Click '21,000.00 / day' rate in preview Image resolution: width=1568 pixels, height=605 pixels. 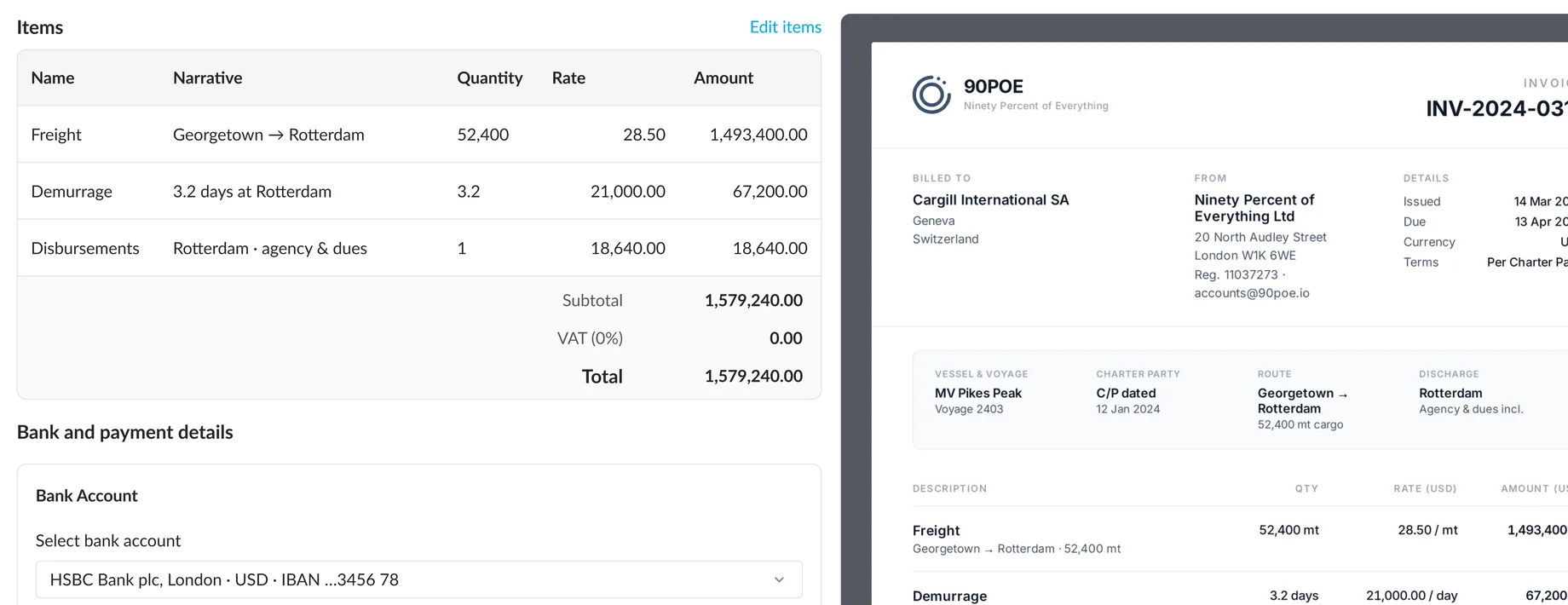tap(1411, 596)
